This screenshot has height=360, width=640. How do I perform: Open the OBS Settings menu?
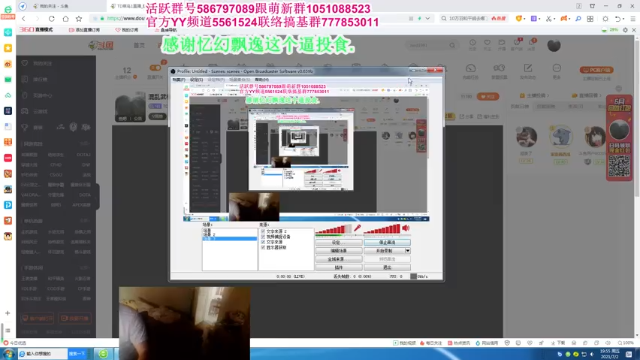coord(196,80)
